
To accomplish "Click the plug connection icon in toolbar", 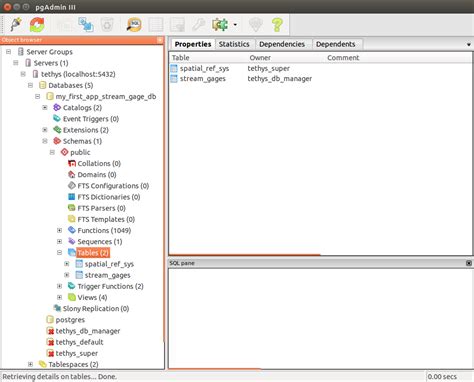I will point(16,24).
